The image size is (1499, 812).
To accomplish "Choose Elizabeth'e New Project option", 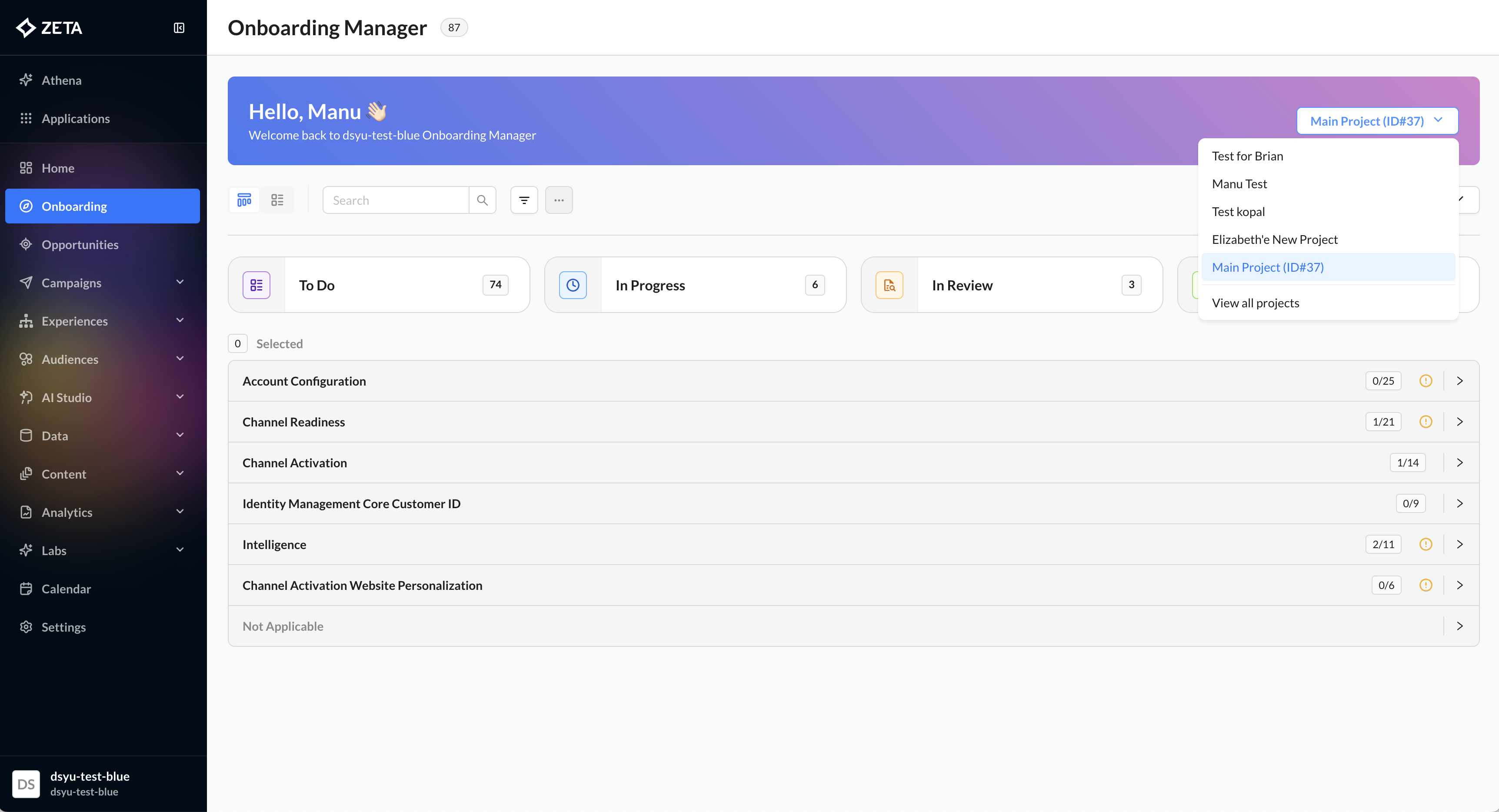I will (1274, 240).
